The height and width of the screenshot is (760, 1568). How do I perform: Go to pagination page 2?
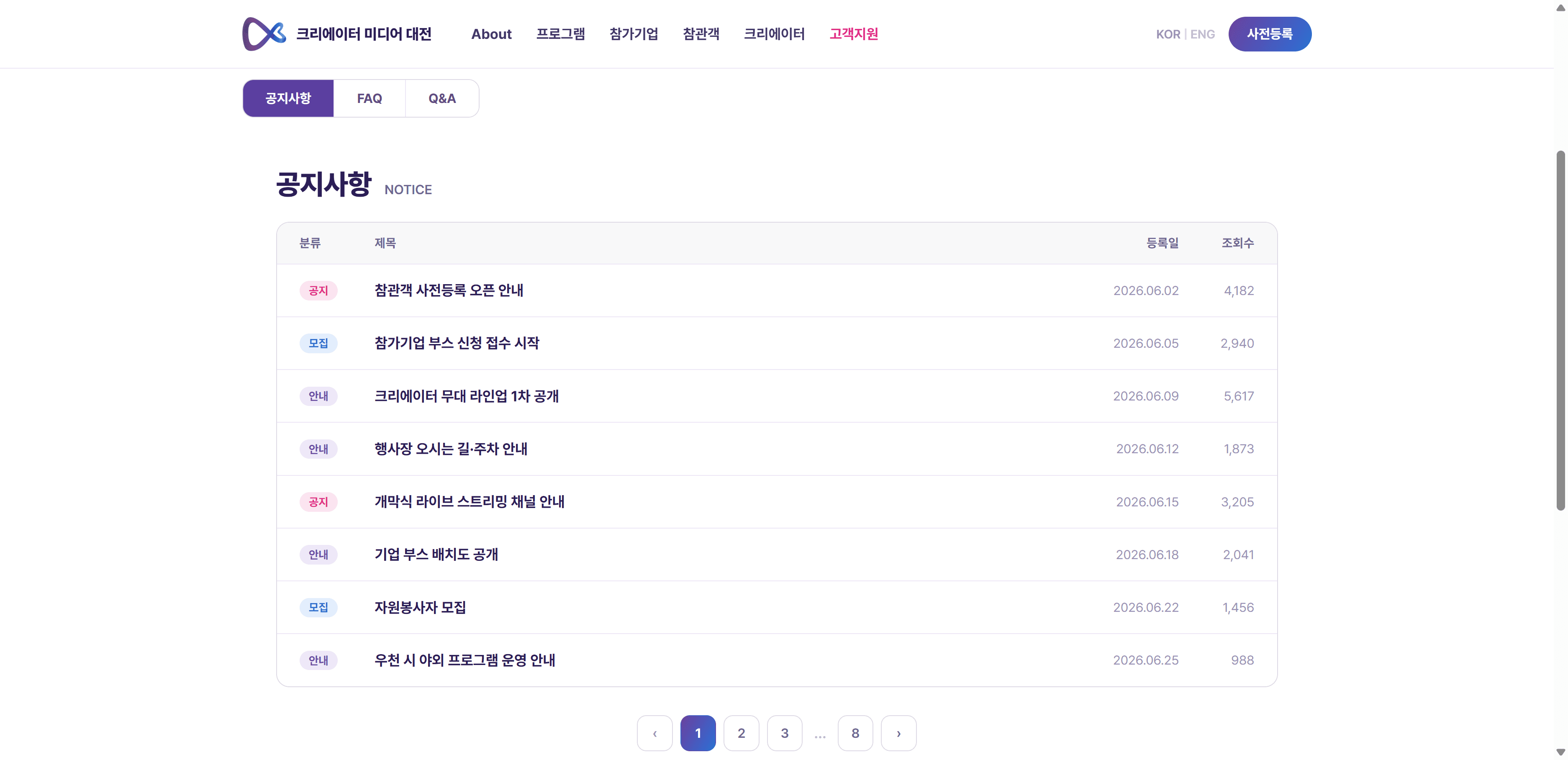741,733
